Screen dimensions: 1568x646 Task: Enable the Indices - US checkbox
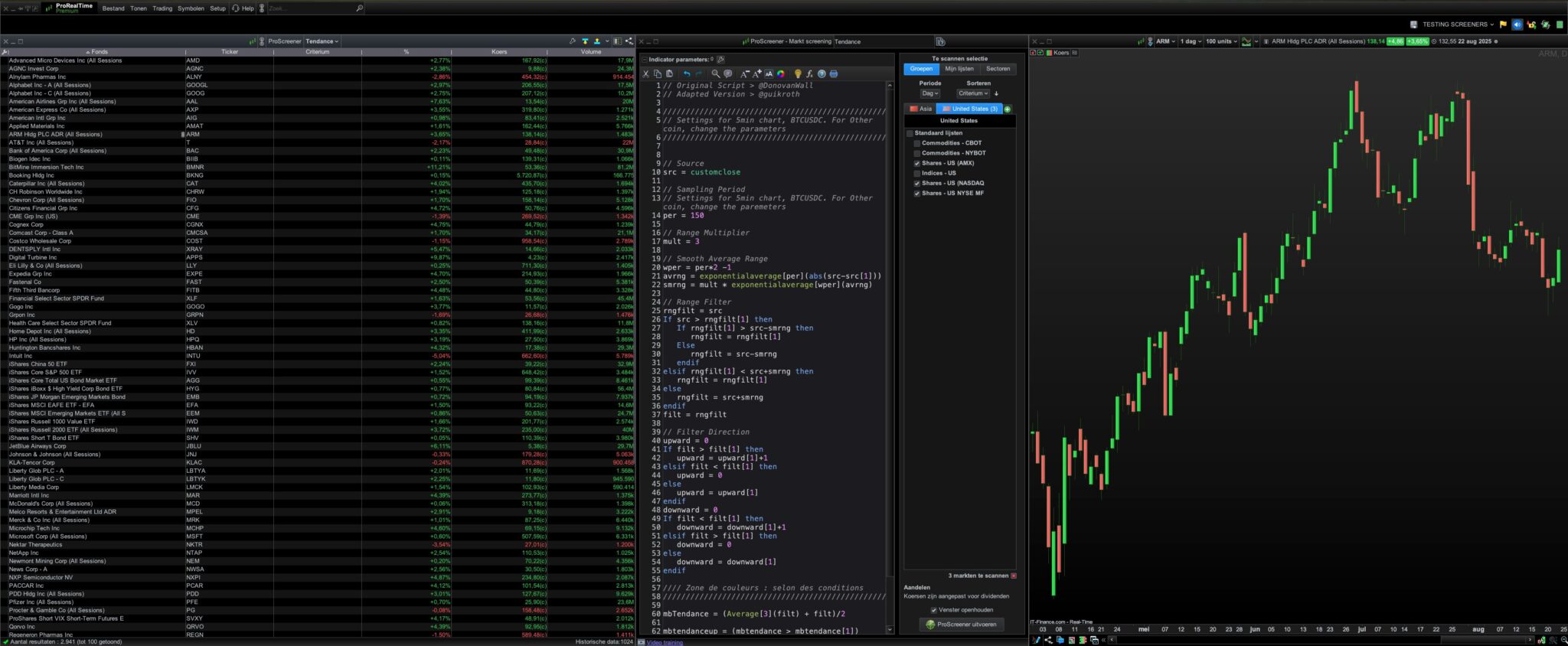(x=917, y=173)
